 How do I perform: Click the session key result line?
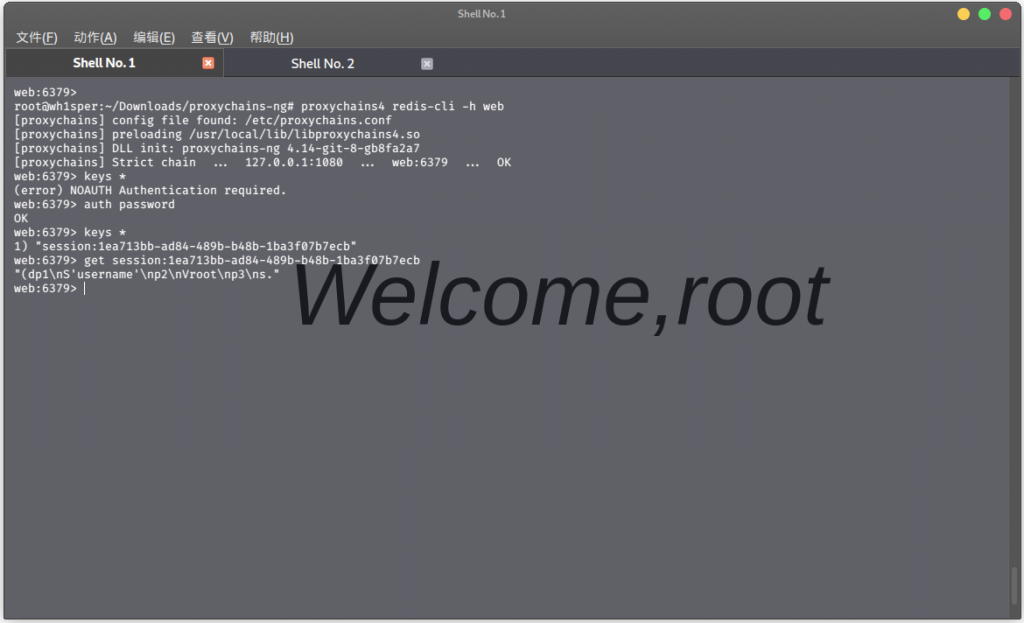185,246
